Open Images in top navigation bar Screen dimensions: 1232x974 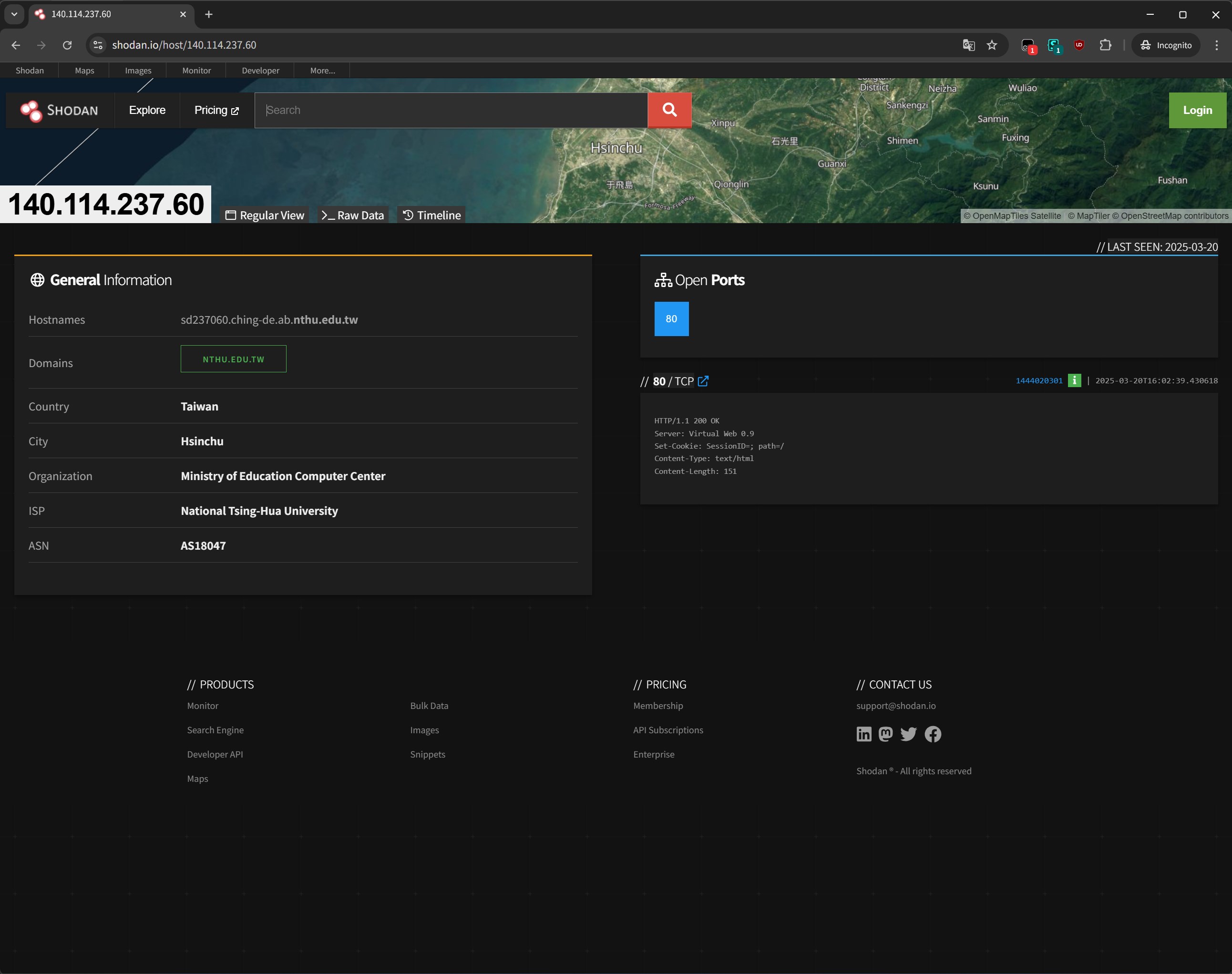click(x=138, y=71)
